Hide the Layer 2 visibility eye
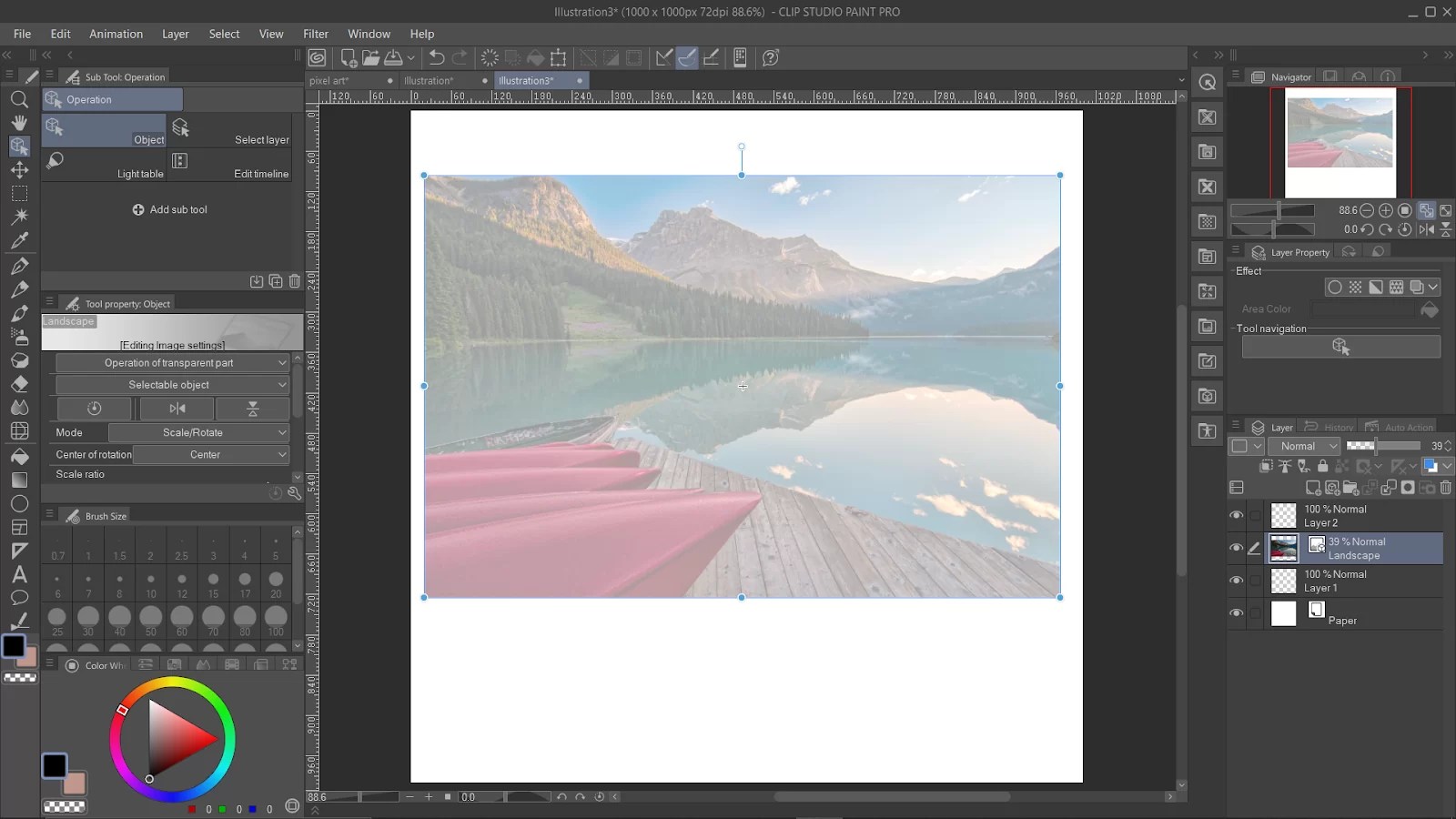 (1238, 516)
